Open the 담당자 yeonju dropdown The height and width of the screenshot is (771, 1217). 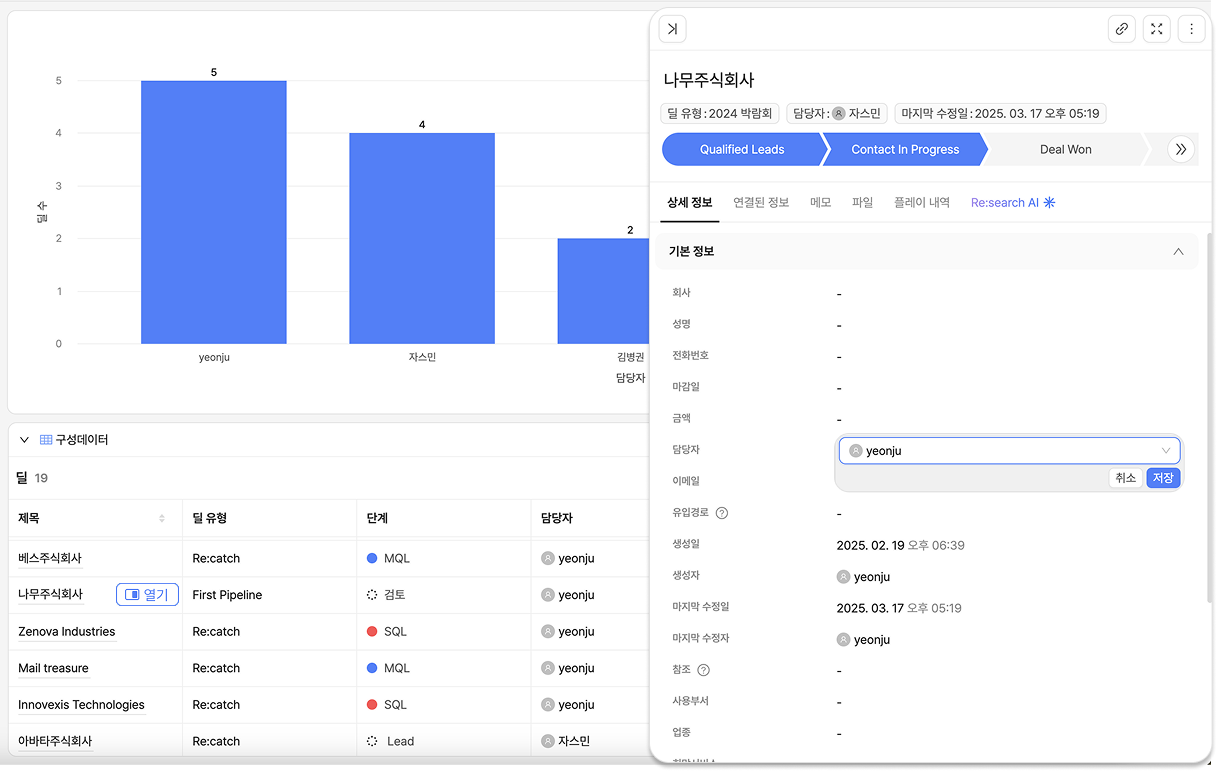coord(1009,451)
